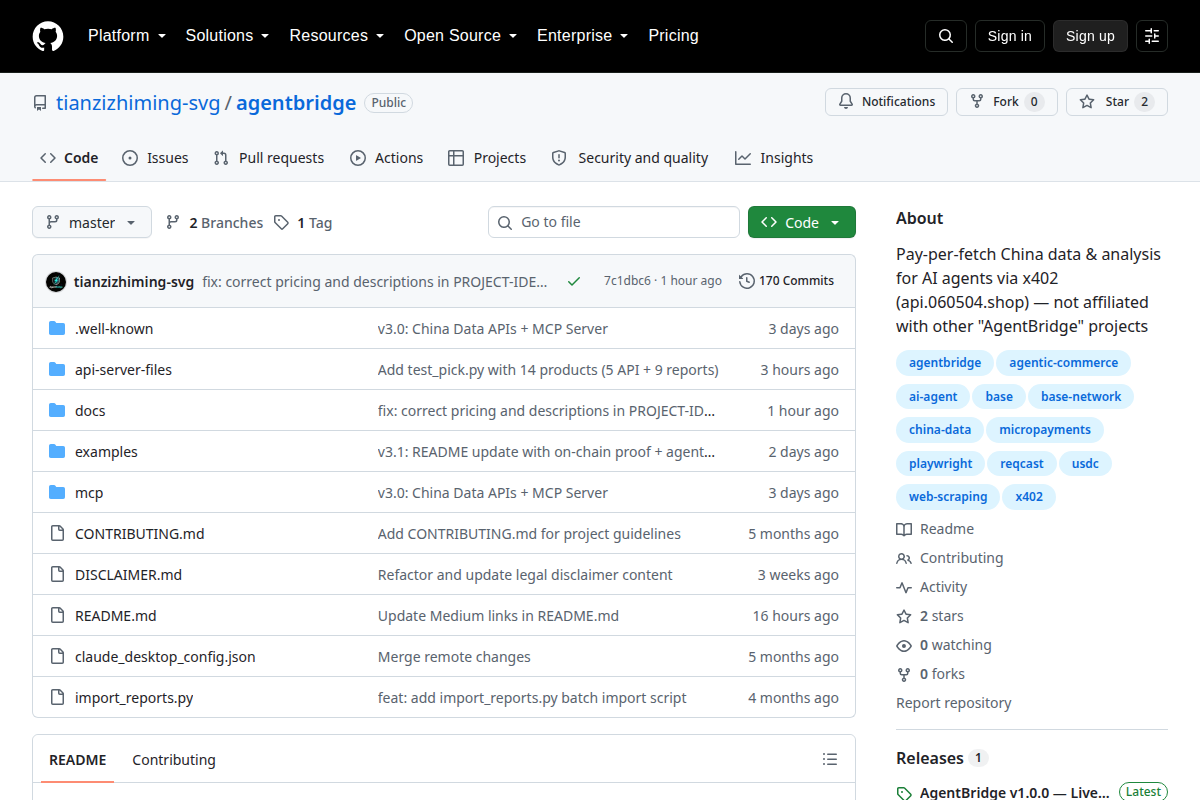
Task: Open the README outline list icon
Action: [830, 760]
